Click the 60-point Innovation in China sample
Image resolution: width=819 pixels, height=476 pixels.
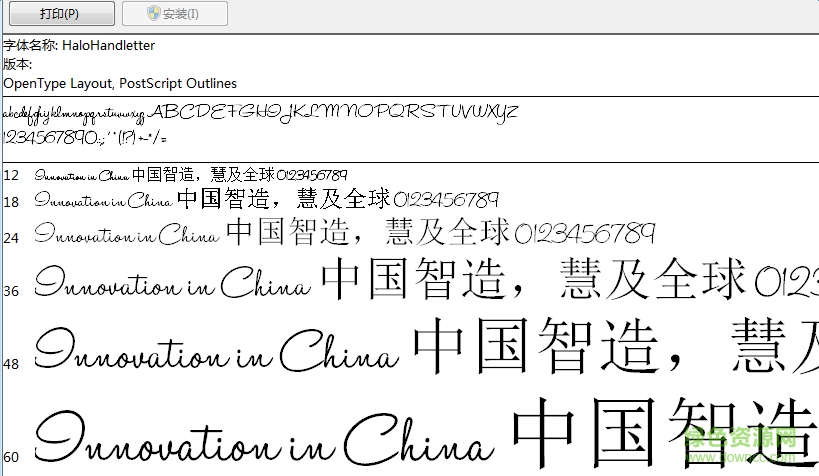(x=264, y=438)
